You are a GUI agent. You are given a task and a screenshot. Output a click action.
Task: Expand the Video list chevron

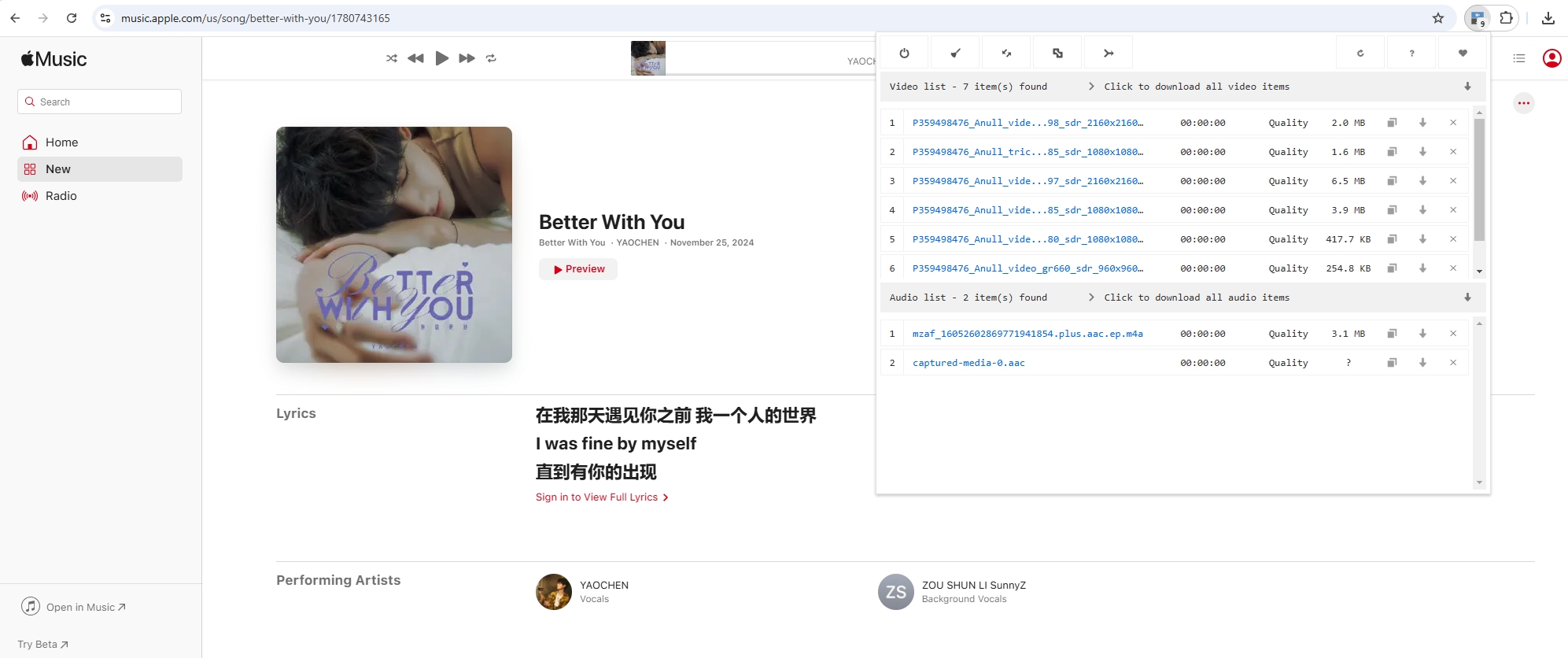(1091, 87)
